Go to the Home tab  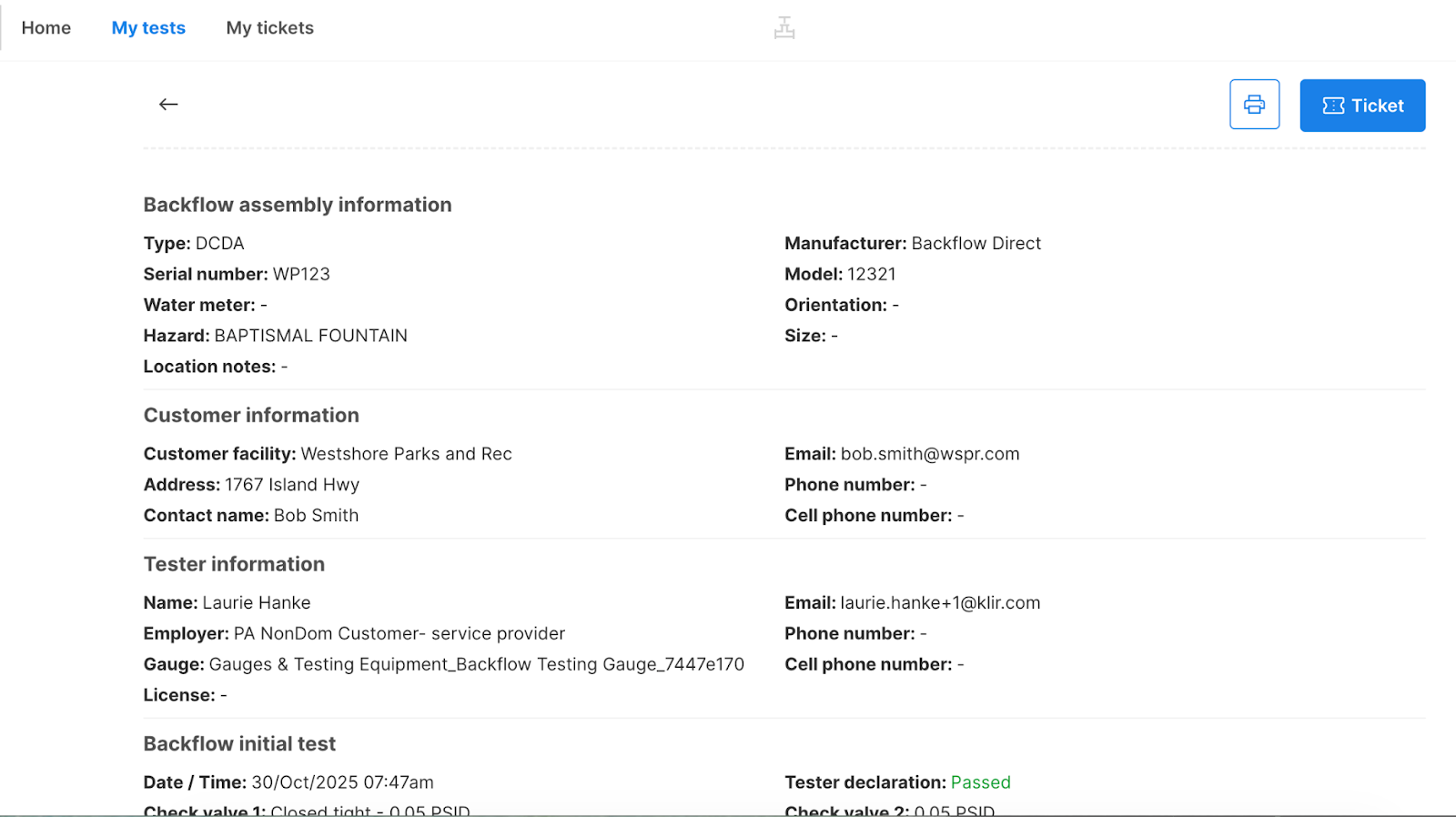click(x=46, y=28)
